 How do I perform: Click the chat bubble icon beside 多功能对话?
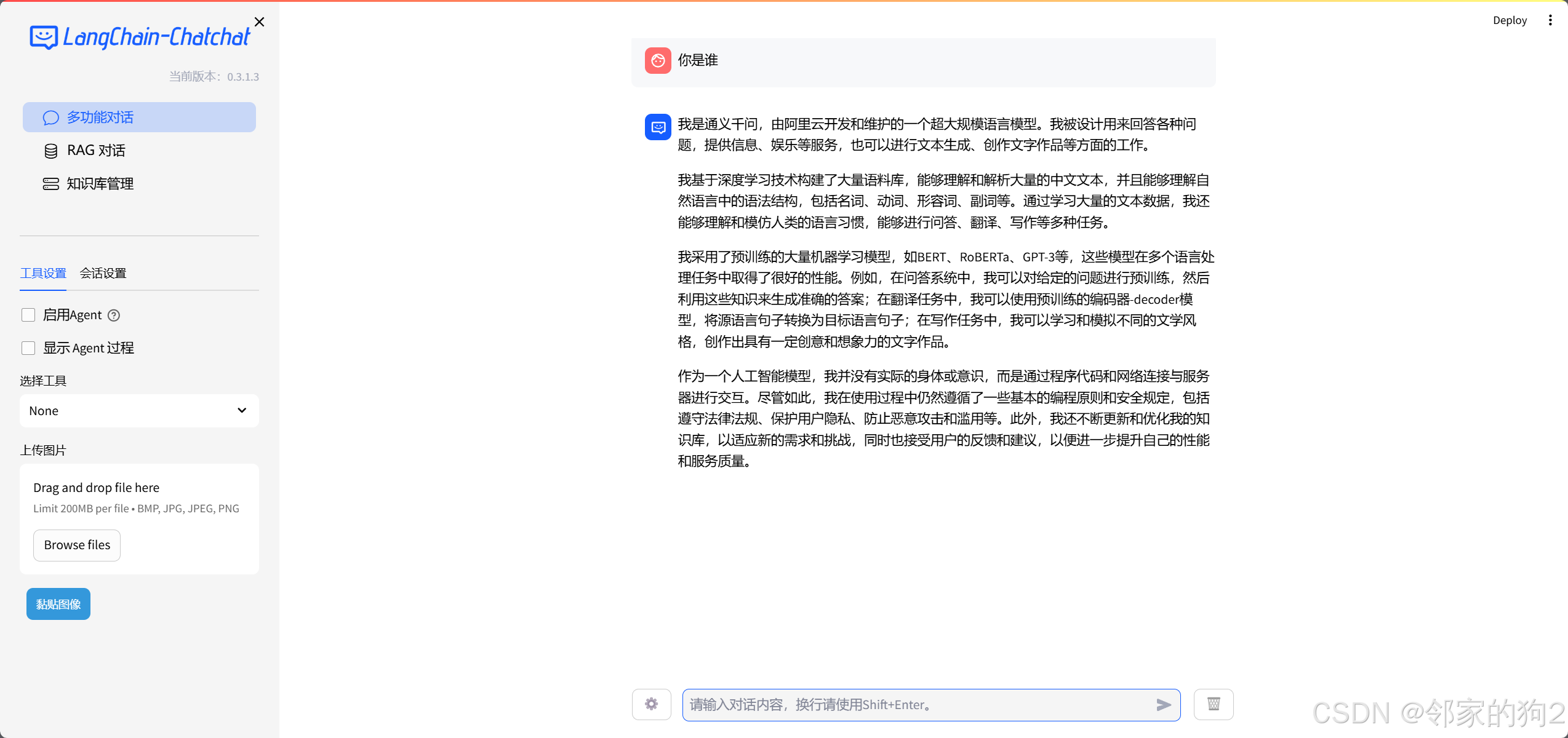pos(51,117)
